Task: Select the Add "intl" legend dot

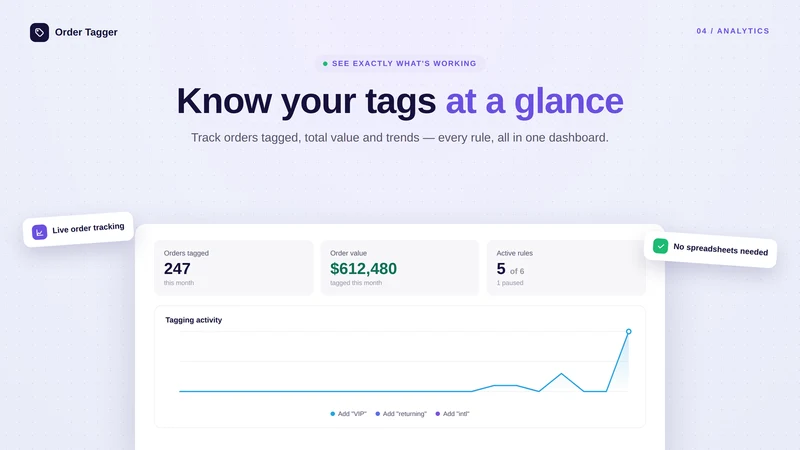Action: (438, 414)
